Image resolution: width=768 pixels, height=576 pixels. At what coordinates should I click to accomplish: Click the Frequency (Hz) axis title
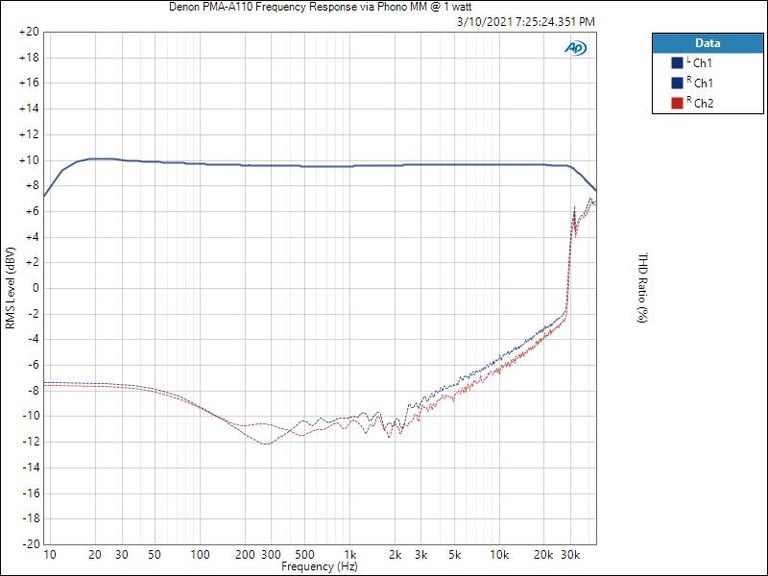[x=319, y=566]
